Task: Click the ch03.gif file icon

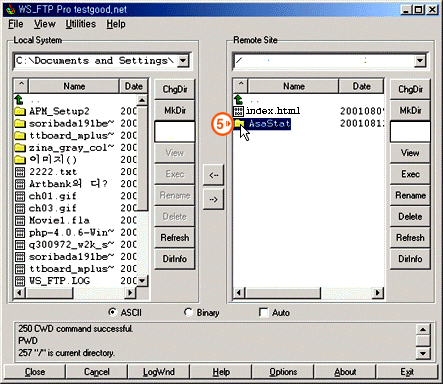Action: pos(20,208)
